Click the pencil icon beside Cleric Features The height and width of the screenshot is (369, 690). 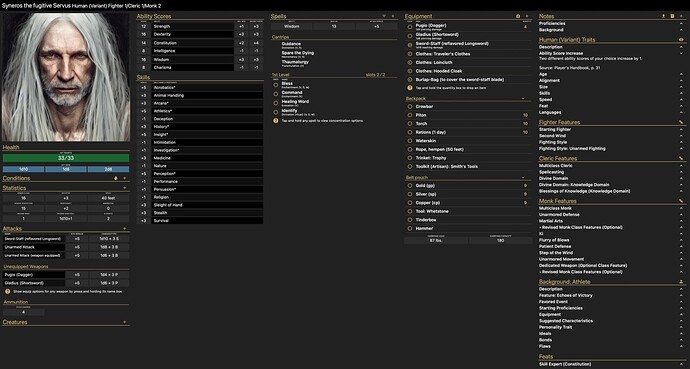tap(681, 158)
